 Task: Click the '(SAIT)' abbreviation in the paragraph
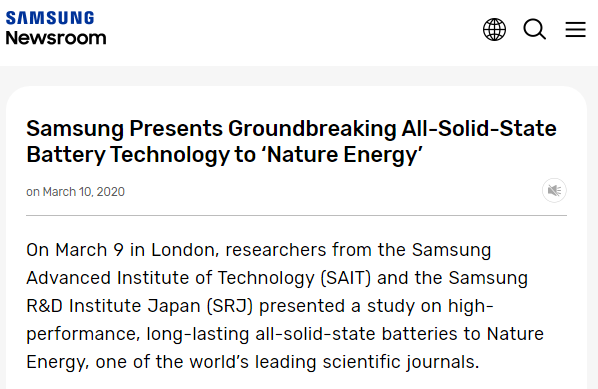click(x=346, y=278)
